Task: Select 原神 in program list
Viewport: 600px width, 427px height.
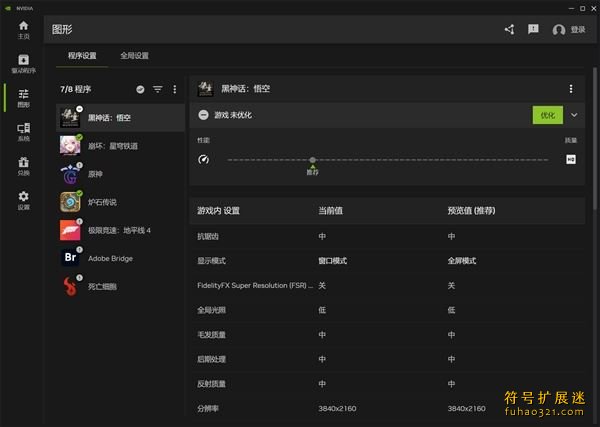Action: (x=120, y=174)
